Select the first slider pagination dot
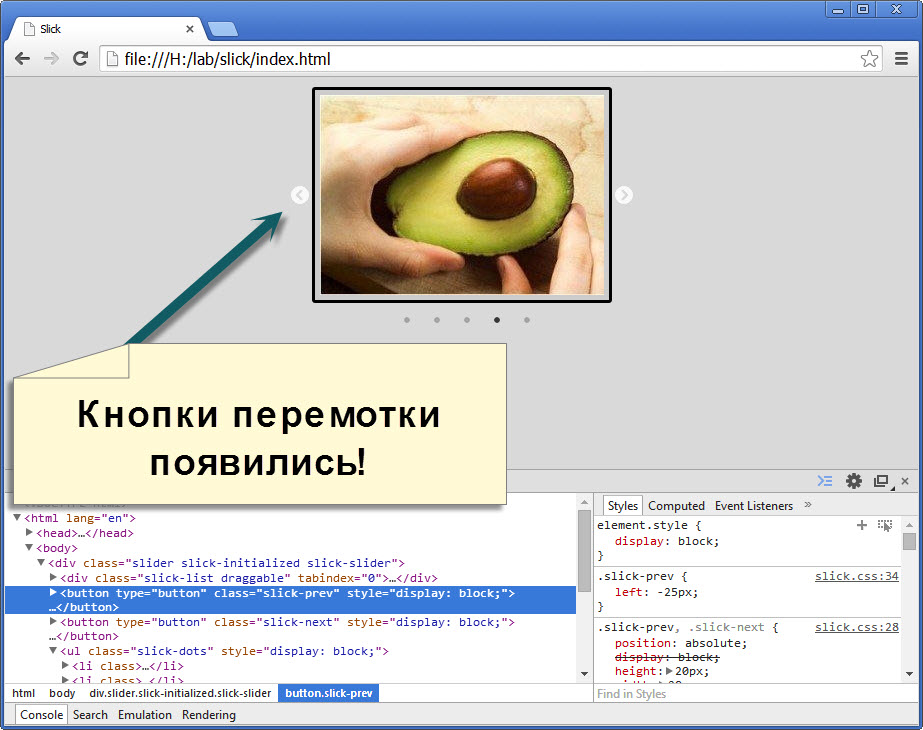Viewport: 923px width, 730px height. tap(407, 320)
